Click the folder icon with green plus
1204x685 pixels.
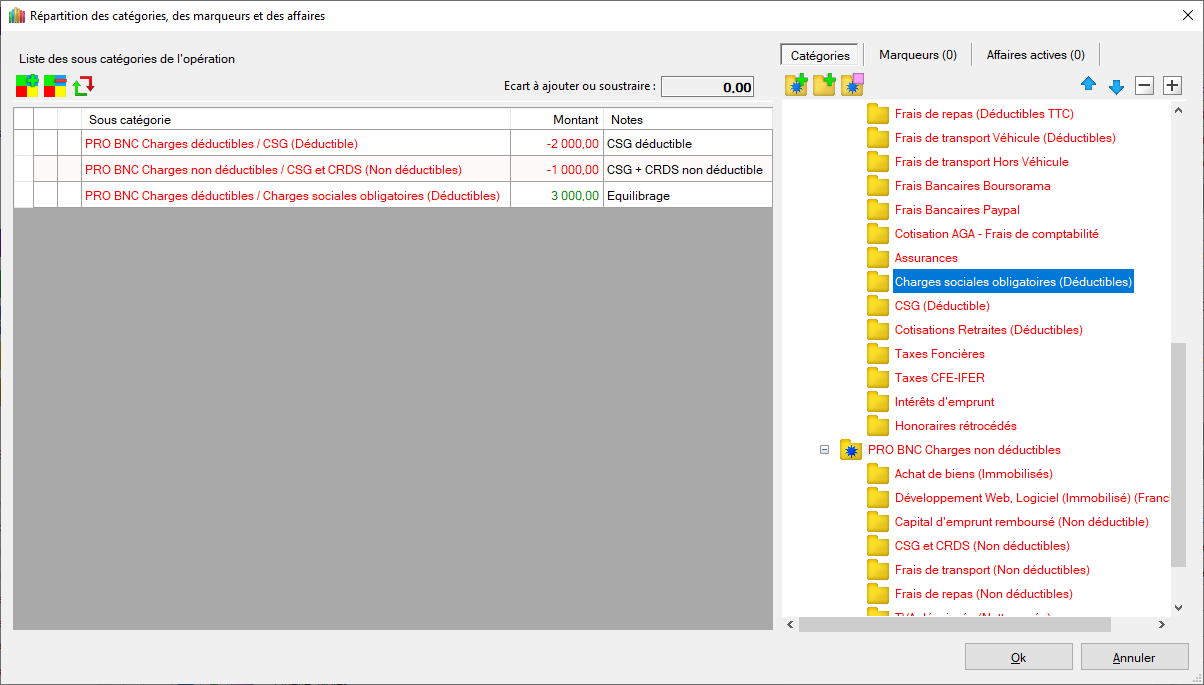coord(824,86)
